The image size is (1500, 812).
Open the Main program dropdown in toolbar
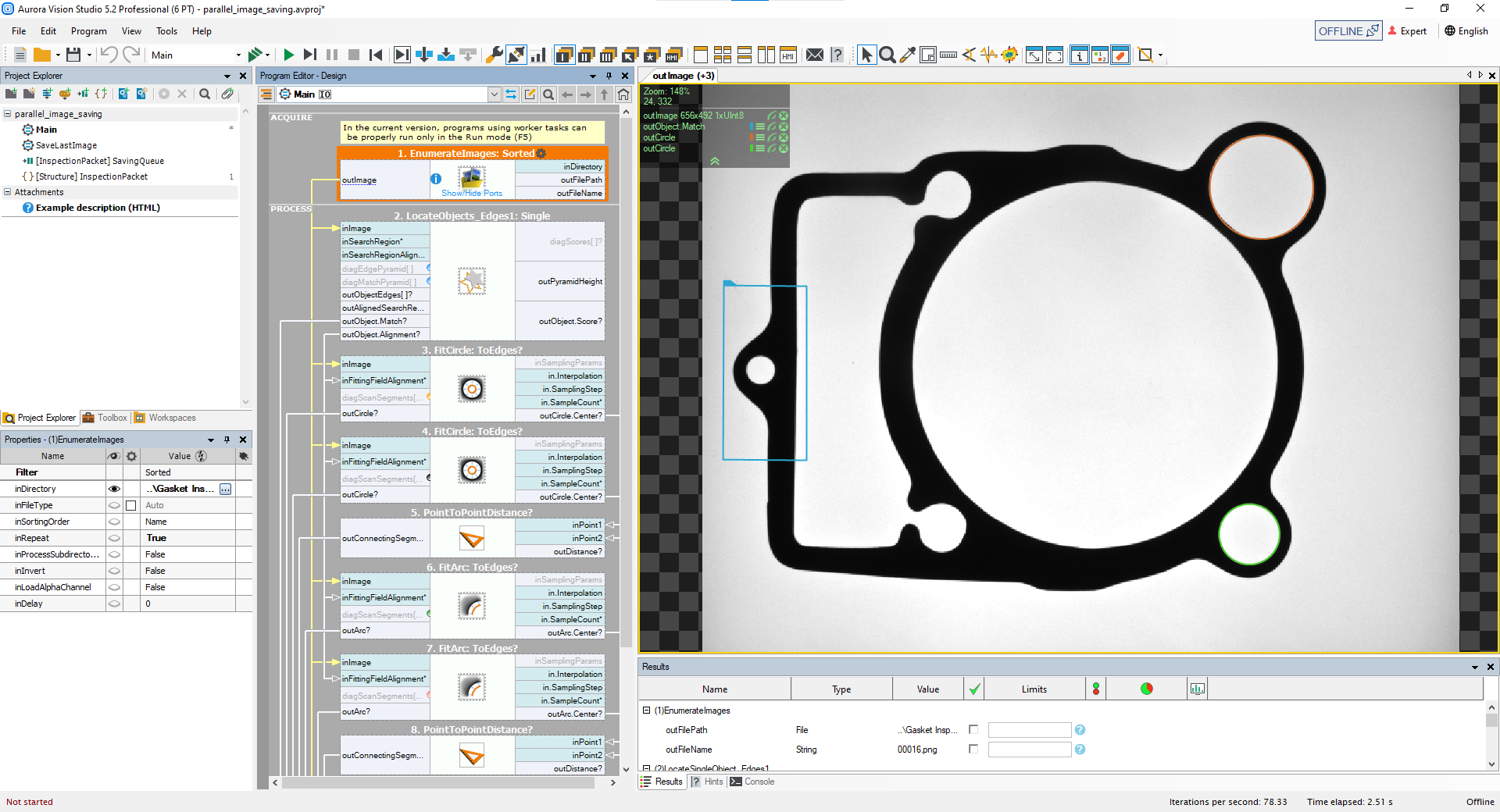coord(238,55)
